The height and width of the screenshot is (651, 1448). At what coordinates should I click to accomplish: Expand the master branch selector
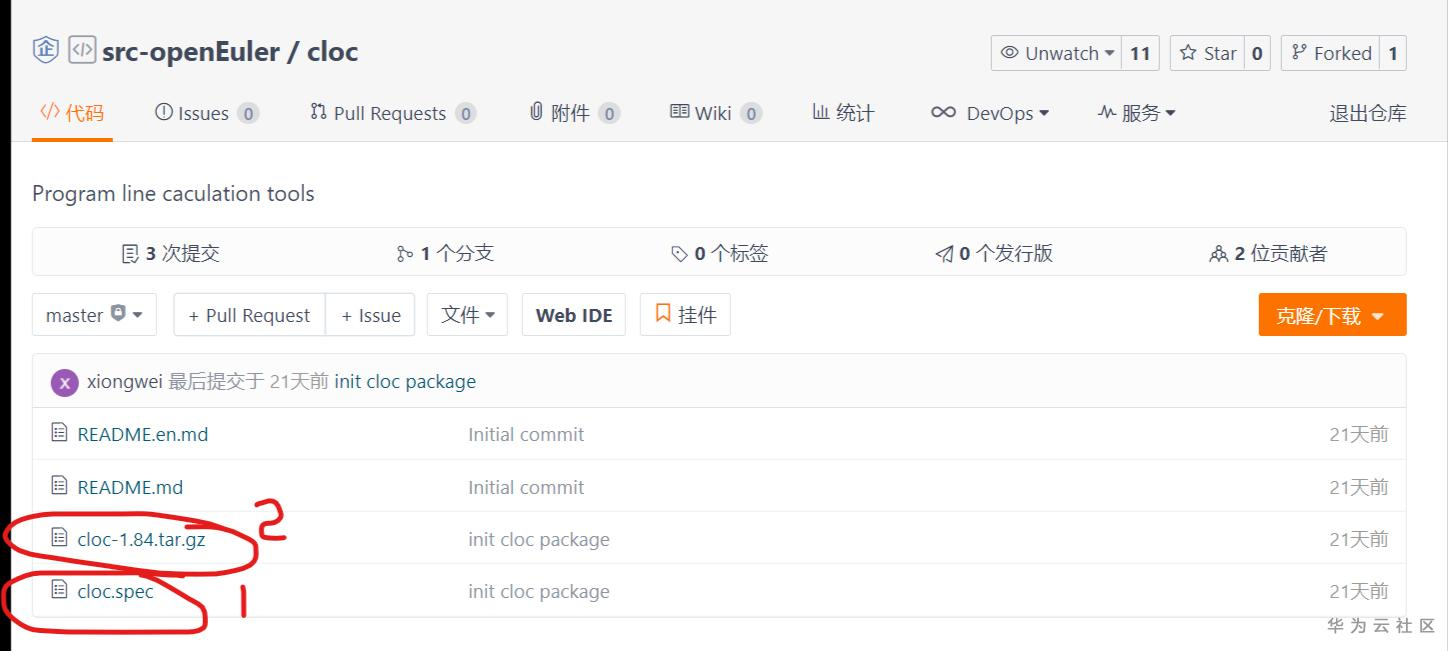click(x=94, y=314)
